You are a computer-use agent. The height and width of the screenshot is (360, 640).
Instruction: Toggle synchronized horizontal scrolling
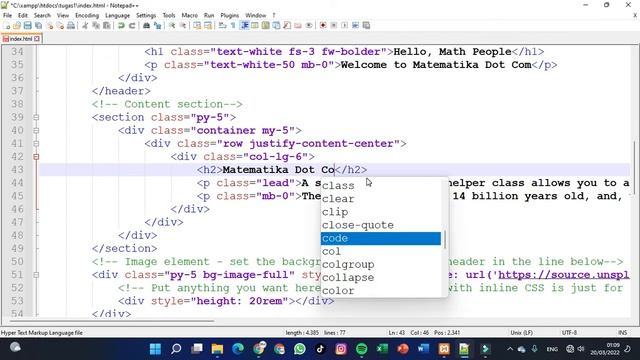pos(208,25)
